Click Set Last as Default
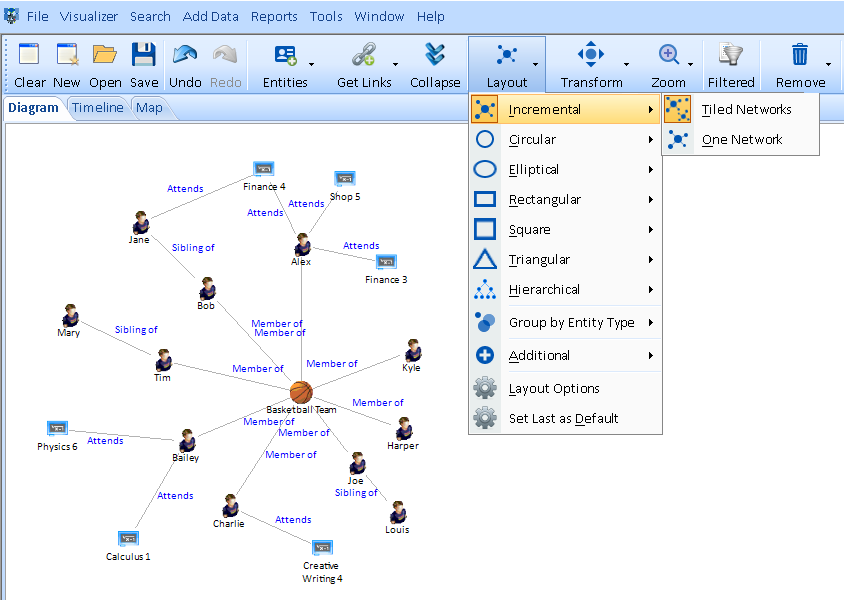The image size is (844, 600). click(x=563, y=419)
